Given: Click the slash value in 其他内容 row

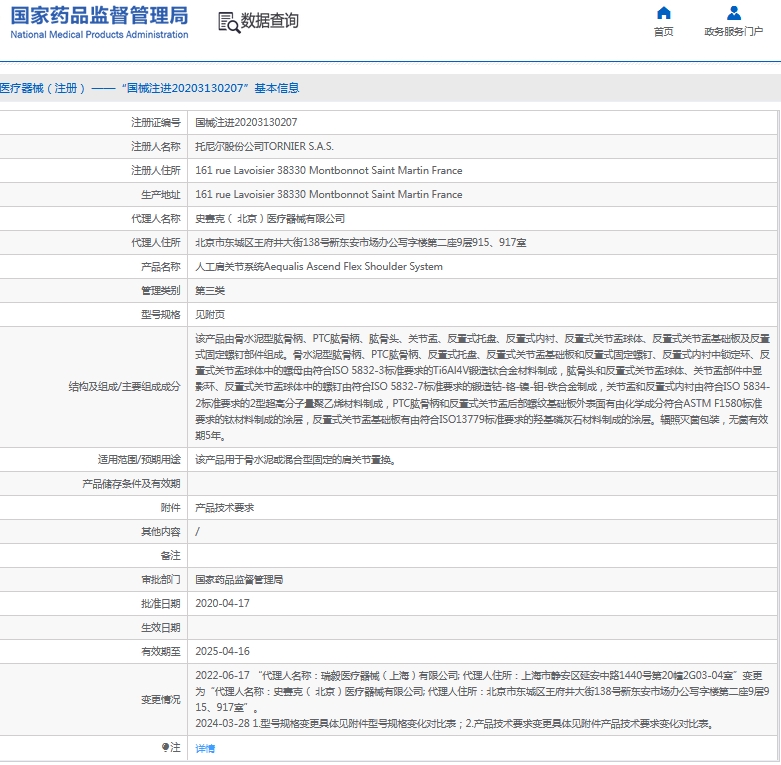Looking at the screenshot, I should [x=197, y=531].
